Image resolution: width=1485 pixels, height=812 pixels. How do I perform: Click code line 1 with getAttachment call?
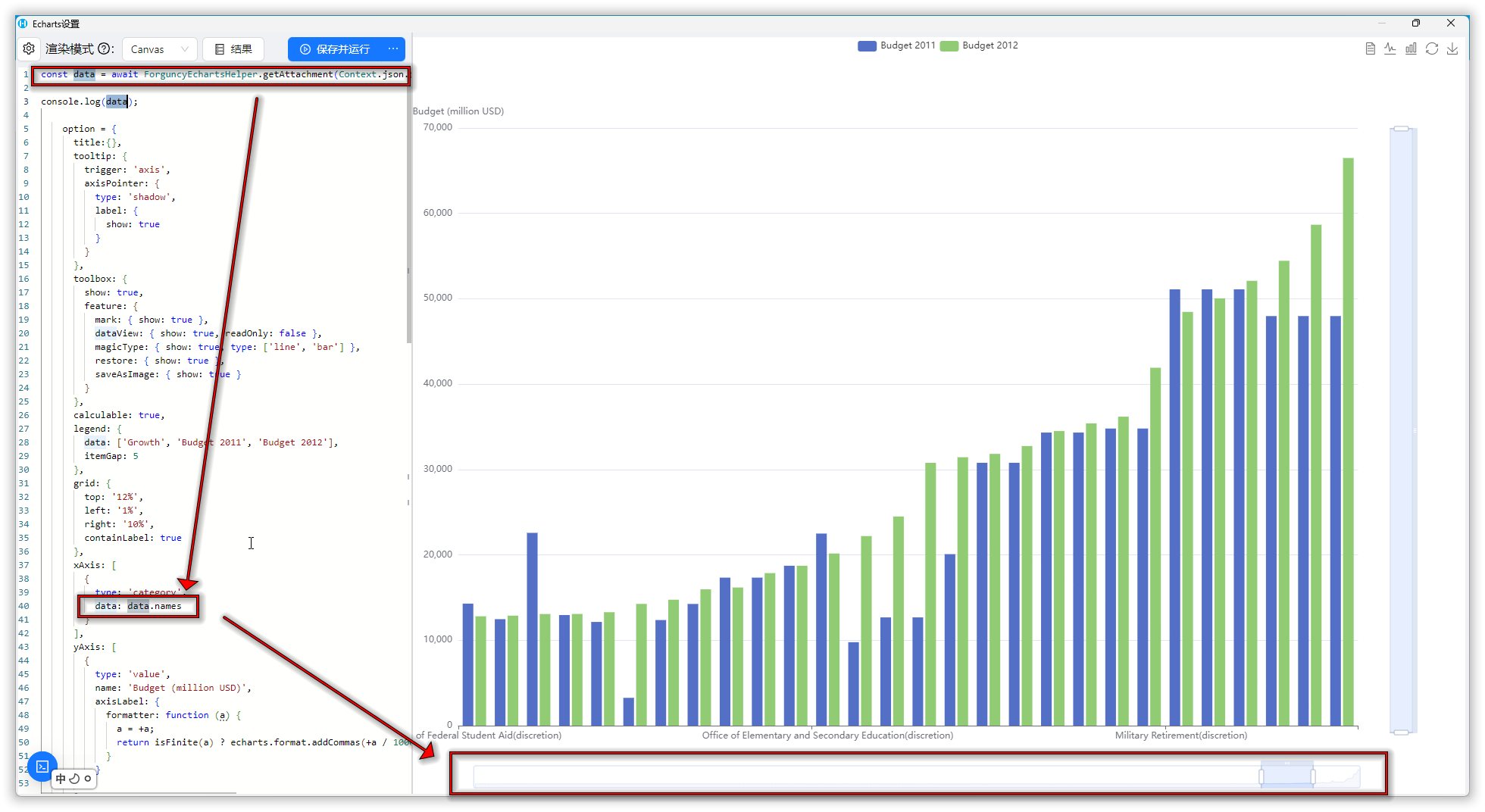click(x=224, y=74)
